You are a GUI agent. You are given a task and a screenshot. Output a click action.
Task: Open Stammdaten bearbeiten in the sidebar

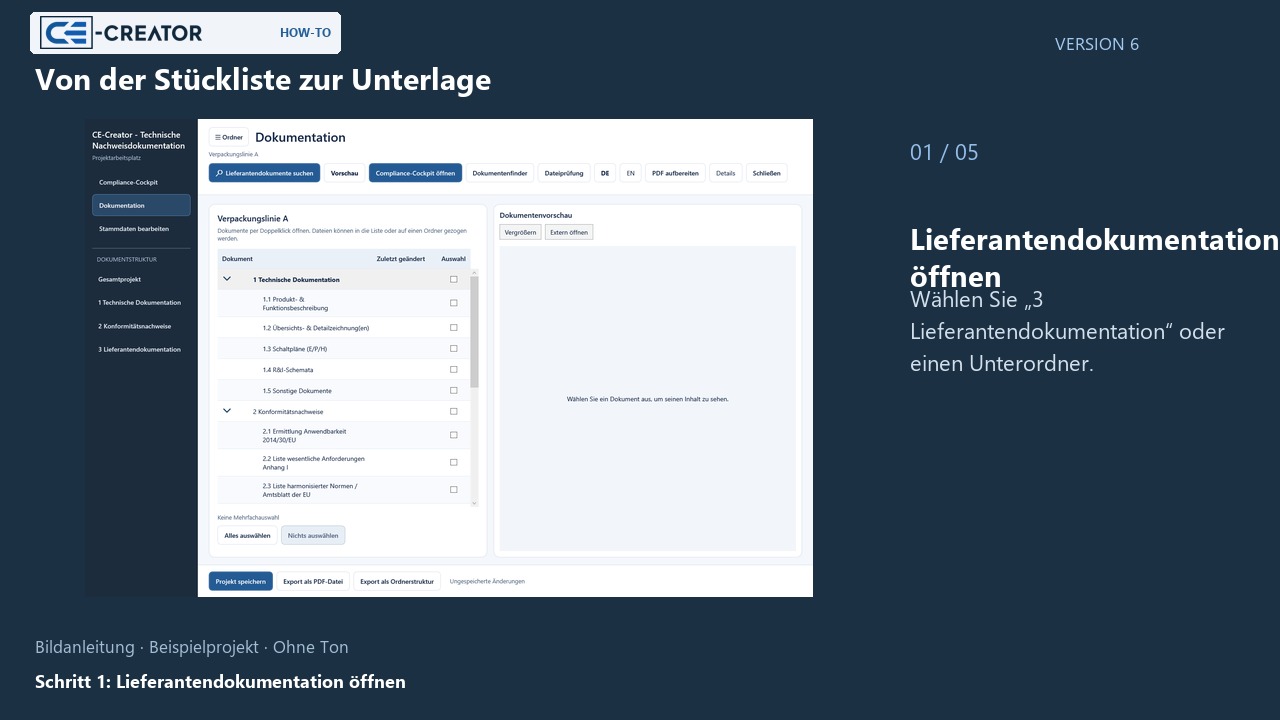141,228
